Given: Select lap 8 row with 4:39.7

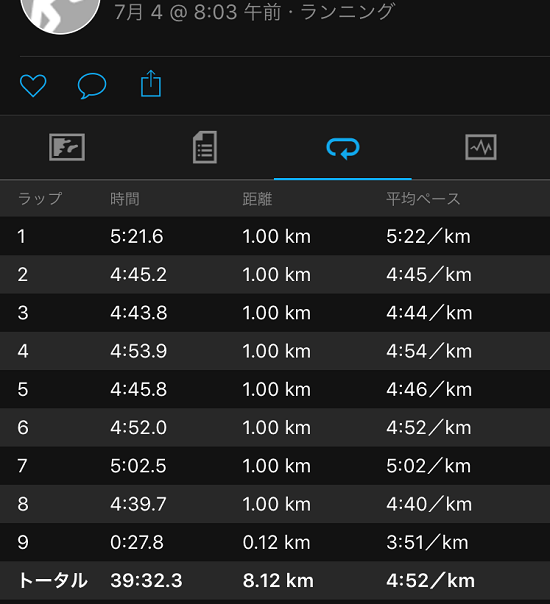Looking at the screenshot, I should click(x=275, y=504).
